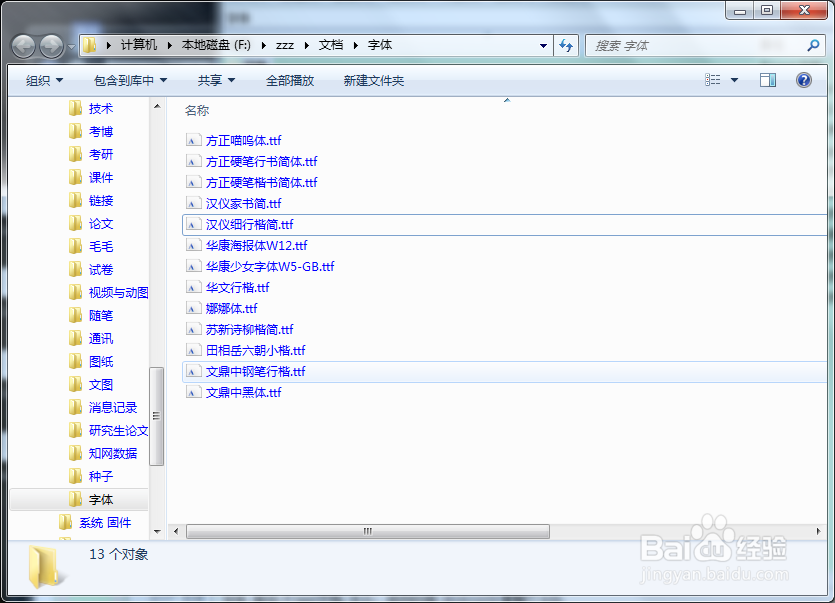
Task: Click the file list scroll right arrow
Action: coord(818,531)
